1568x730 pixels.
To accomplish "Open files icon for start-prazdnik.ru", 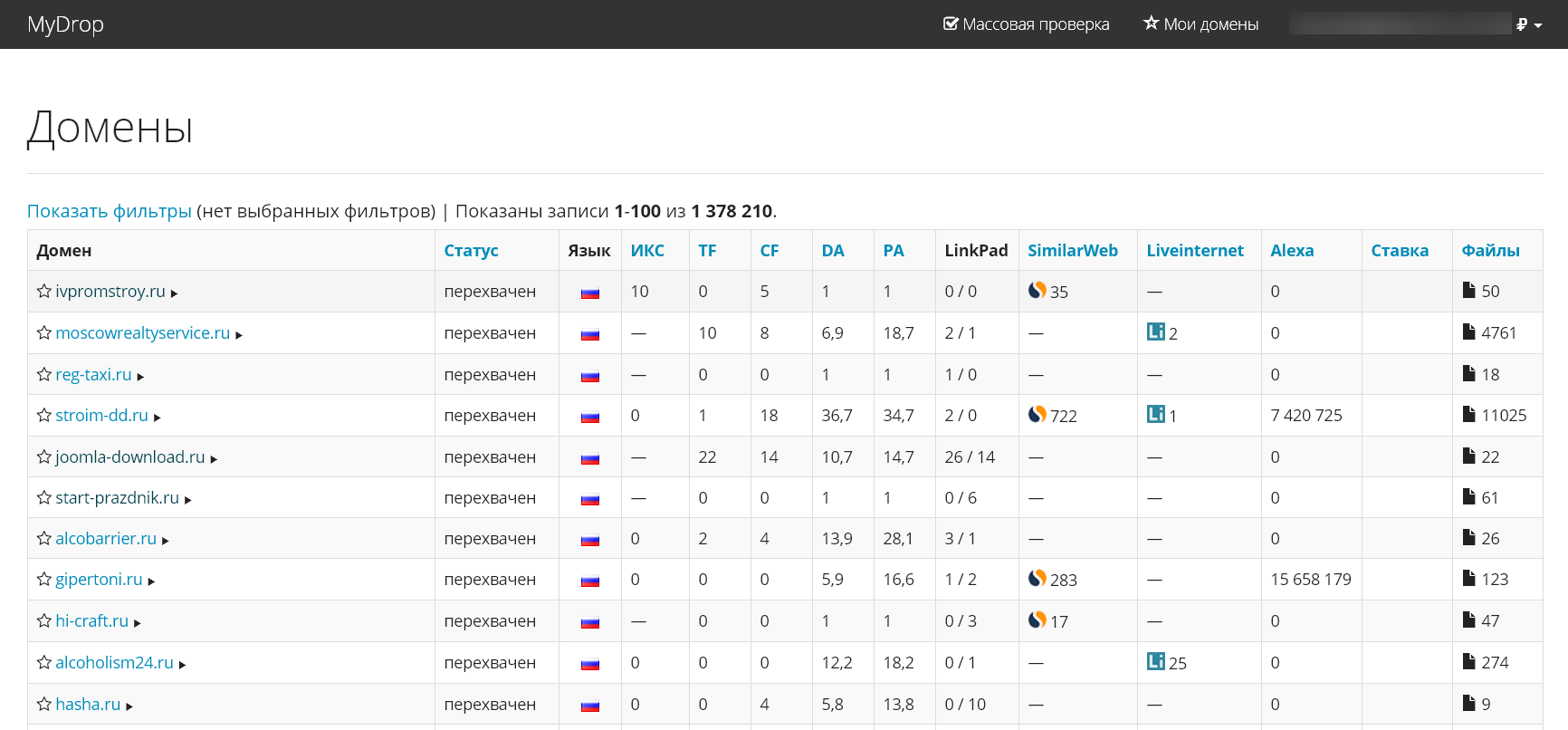I will click(x=1469, y=496).
